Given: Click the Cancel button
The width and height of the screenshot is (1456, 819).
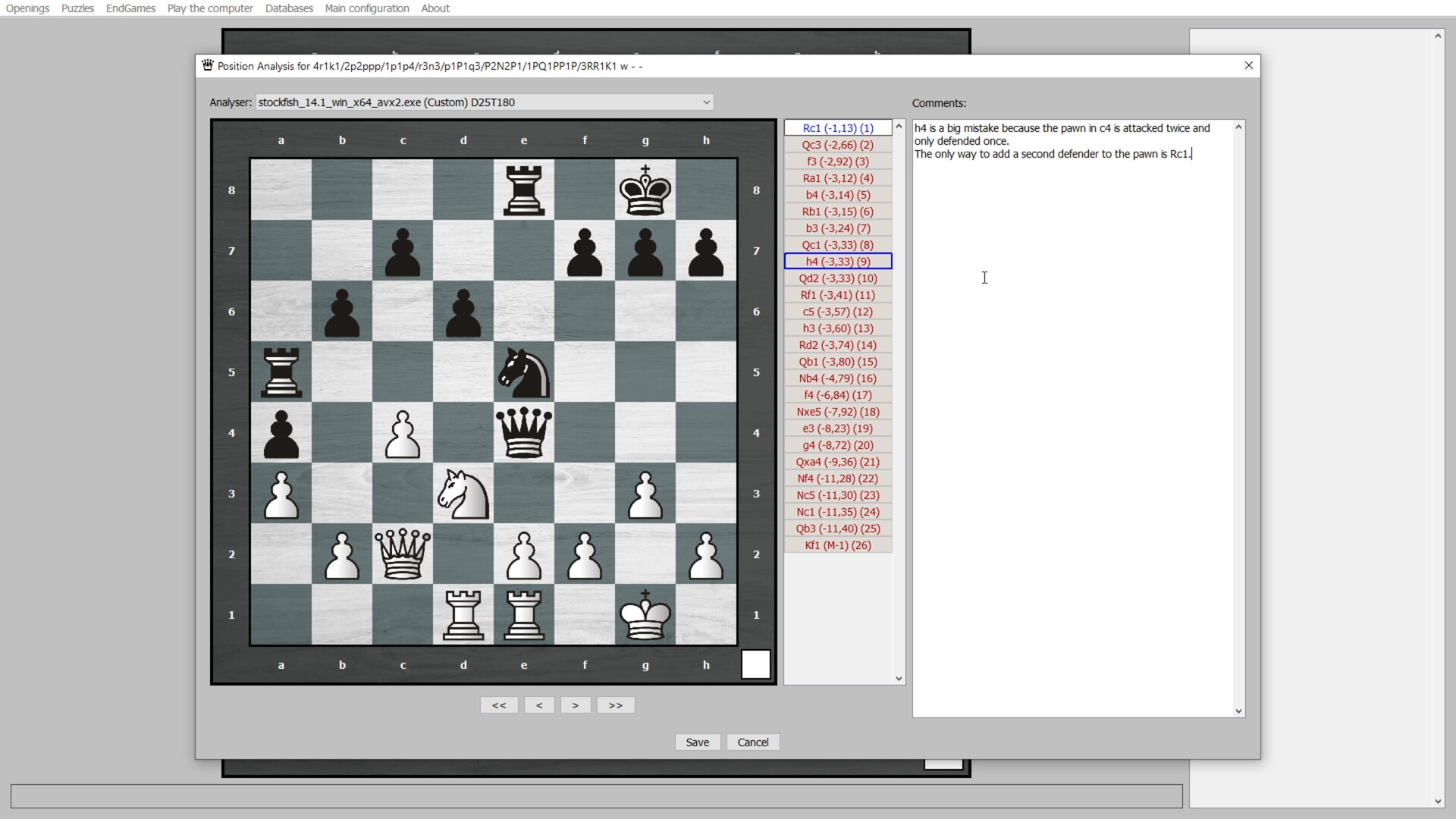Looking at the screenshot, I should point(752,742).
